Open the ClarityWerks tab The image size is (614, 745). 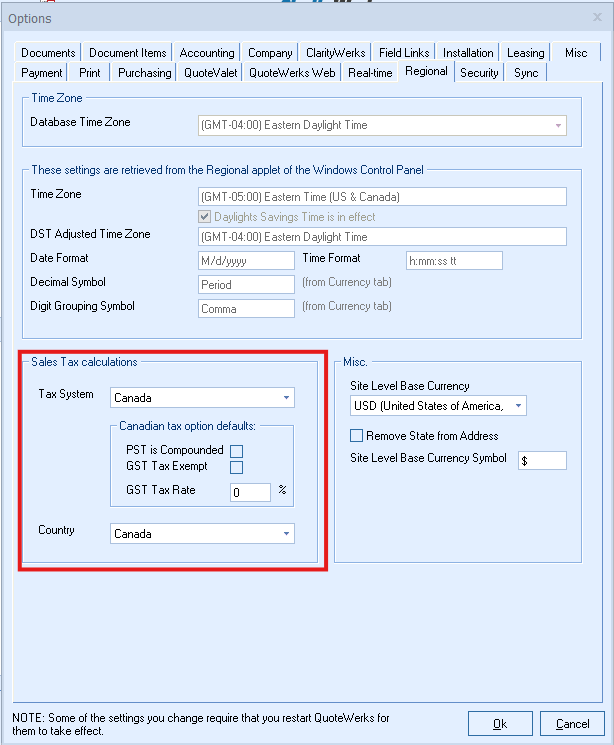pos(334,53)
